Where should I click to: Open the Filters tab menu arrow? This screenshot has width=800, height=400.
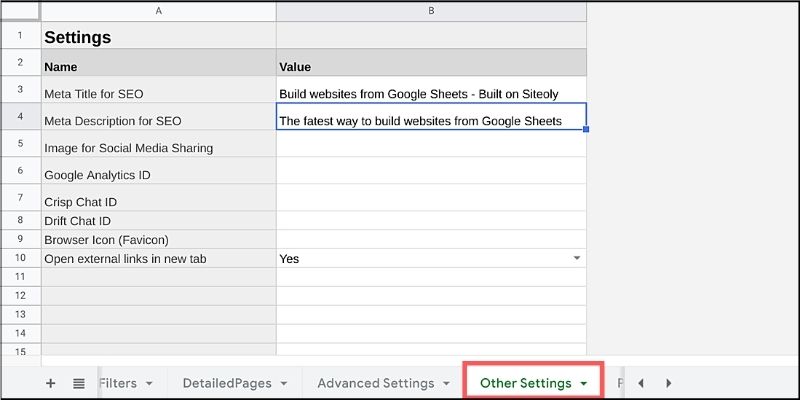click(149, 383)
